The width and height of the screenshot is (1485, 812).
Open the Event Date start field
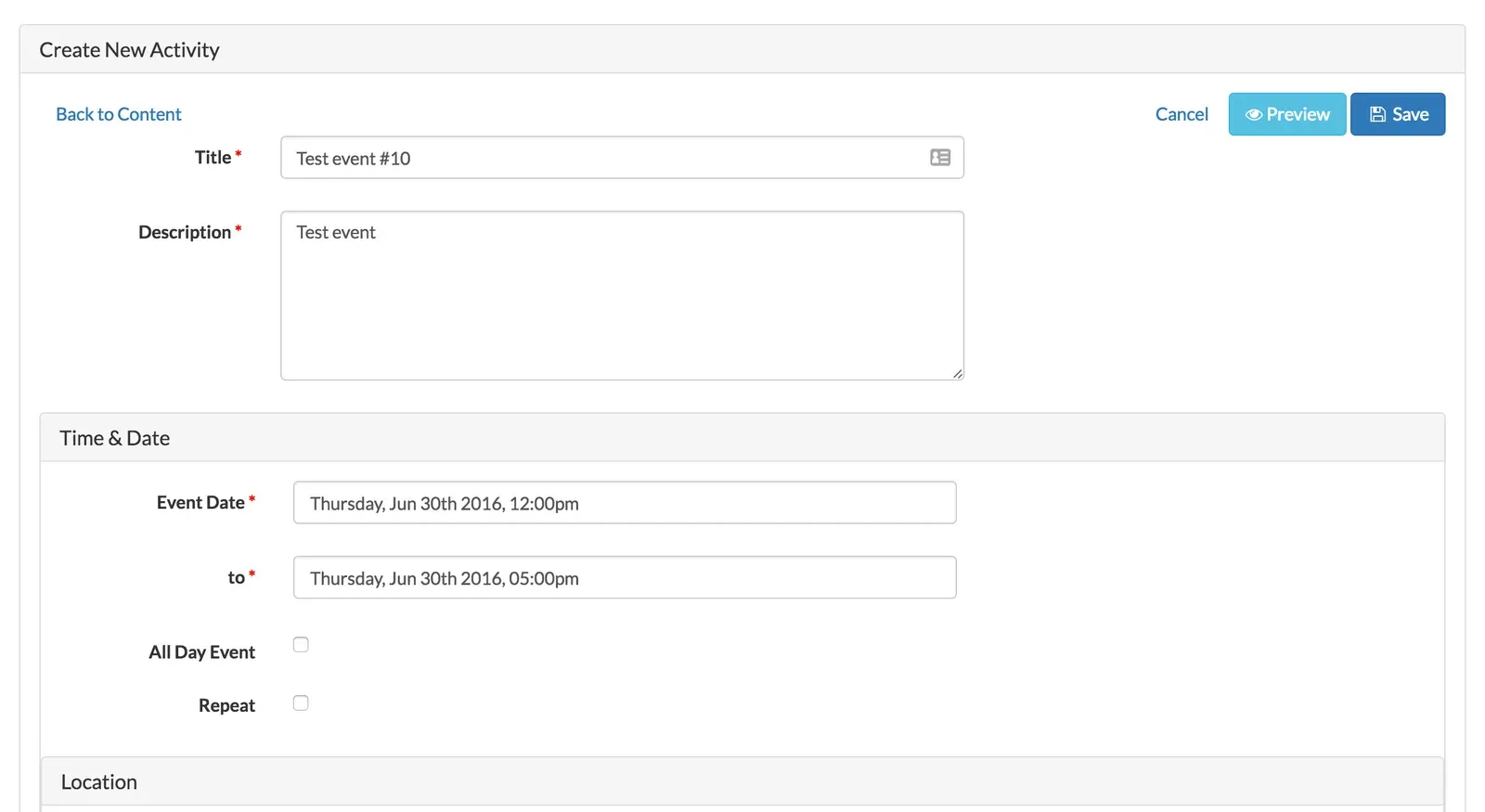625,502
